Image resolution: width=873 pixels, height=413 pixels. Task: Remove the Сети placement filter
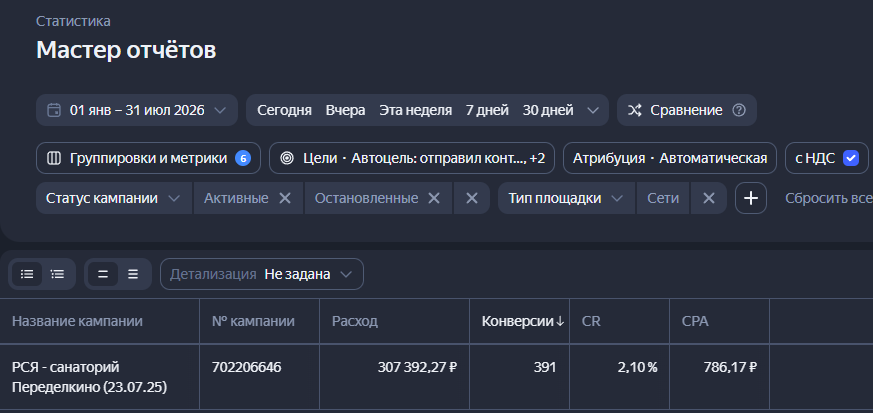pos(708,198)
